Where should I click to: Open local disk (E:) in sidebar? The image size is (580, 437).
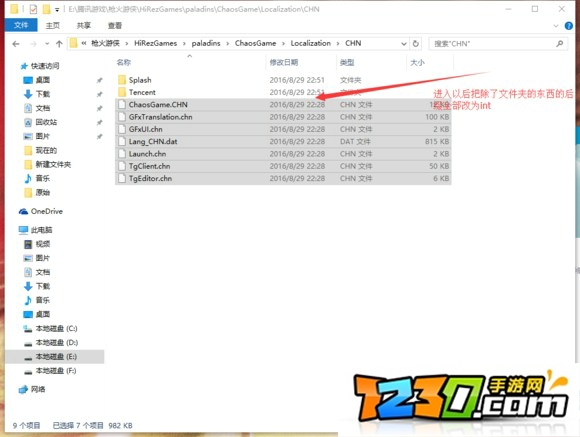(56, 357)
